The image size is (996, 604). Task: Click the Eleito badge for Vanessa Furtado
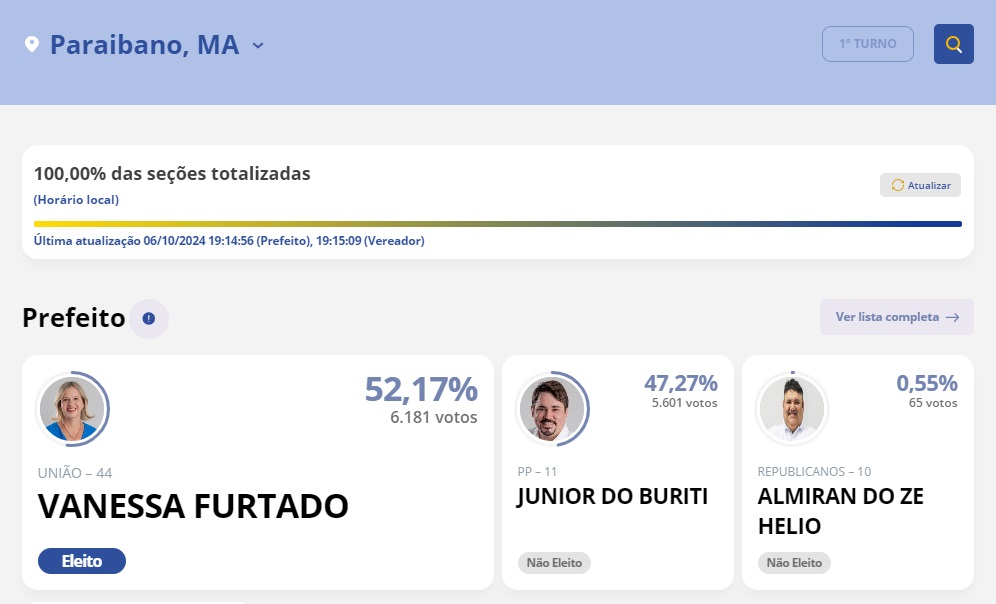(82, 561)
